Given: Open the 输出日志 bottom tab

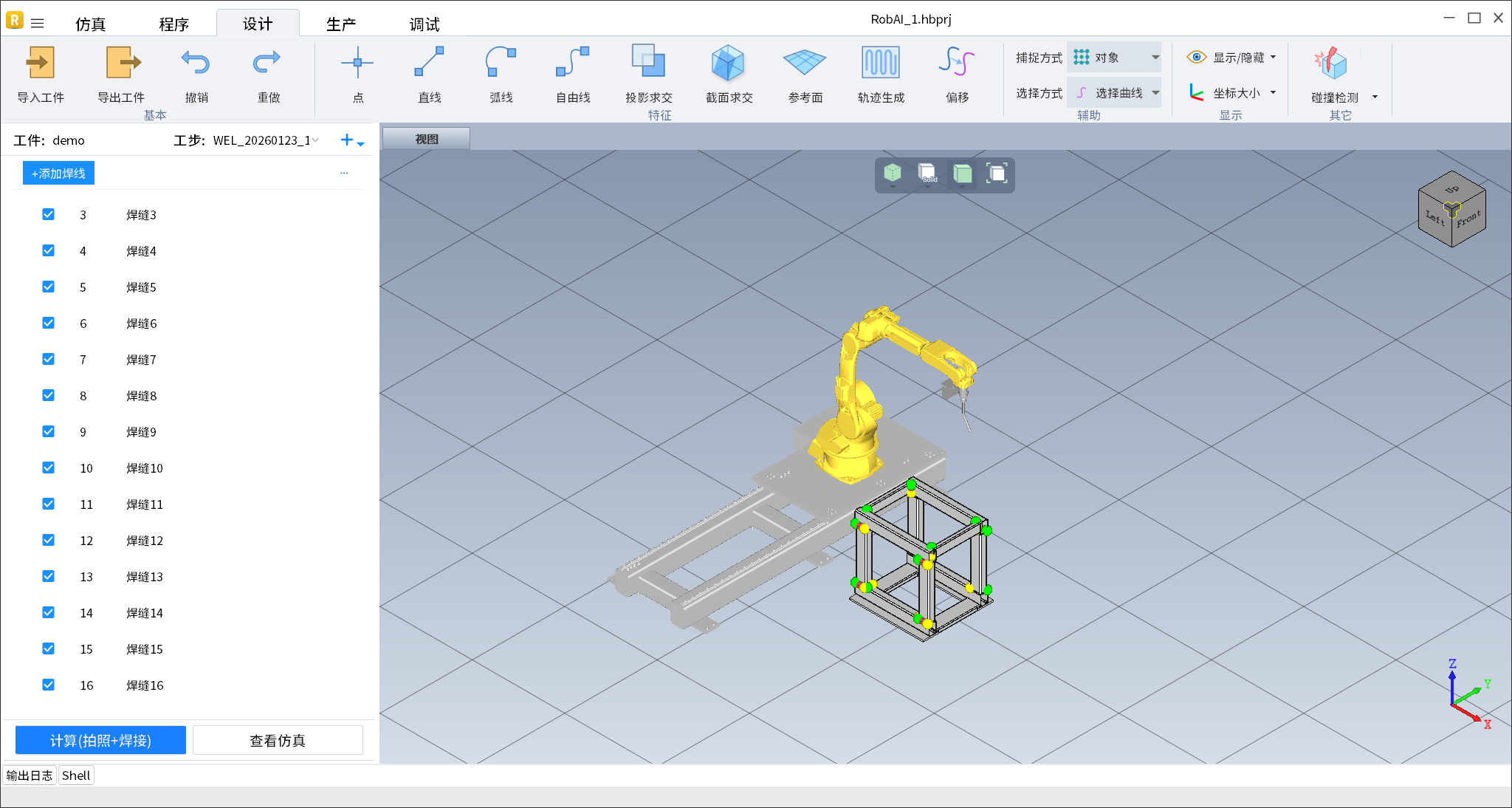Looking at the screenshot, I should click(30, 776).
